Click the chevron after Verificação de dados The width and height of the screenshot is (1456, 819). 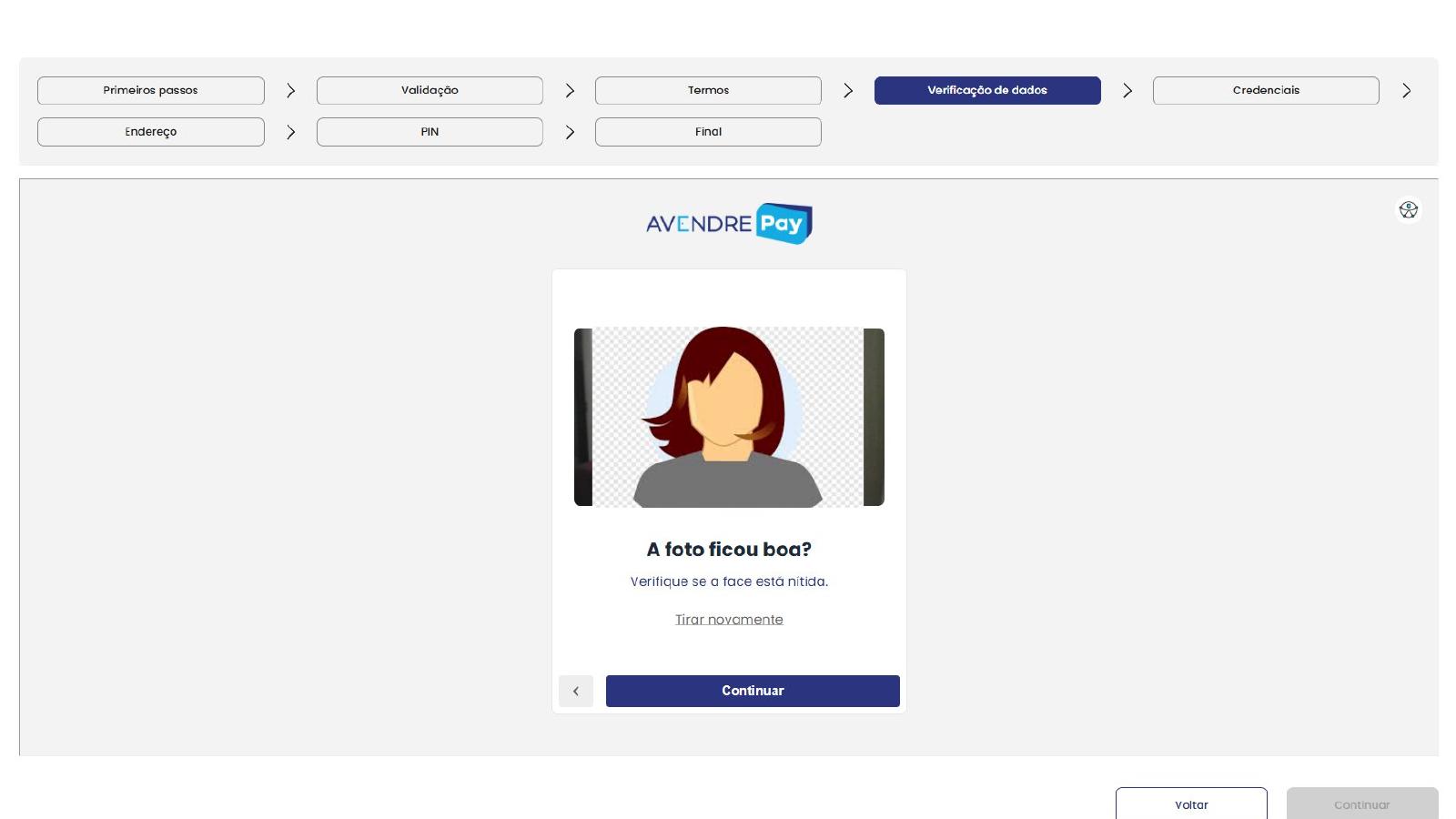click(1127, 90)
